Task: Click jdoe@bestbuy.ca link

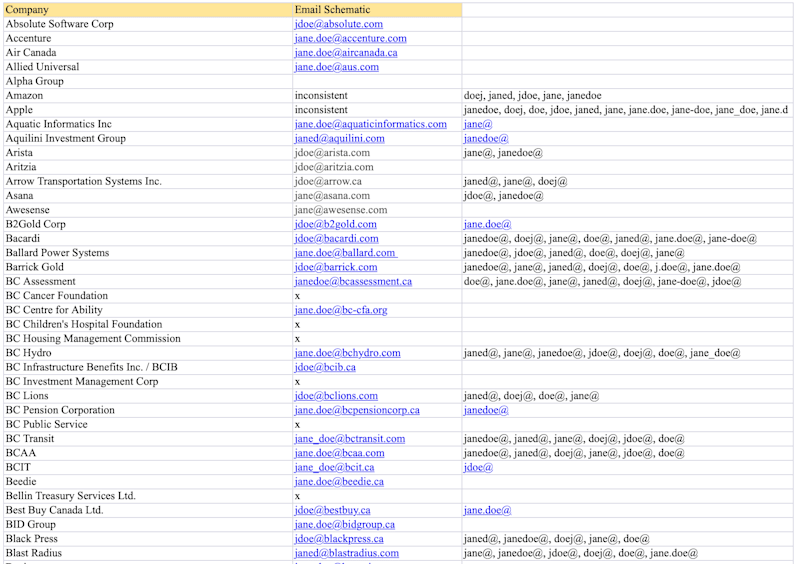Action: tap(332, 510)
